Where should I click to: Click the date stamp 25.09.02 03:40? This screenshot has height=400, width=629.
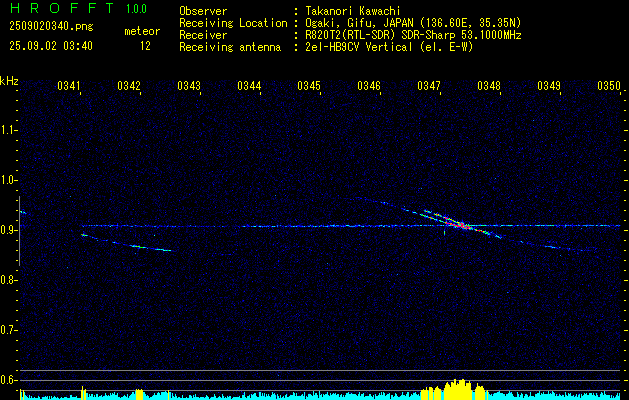(x=51, y=46)
